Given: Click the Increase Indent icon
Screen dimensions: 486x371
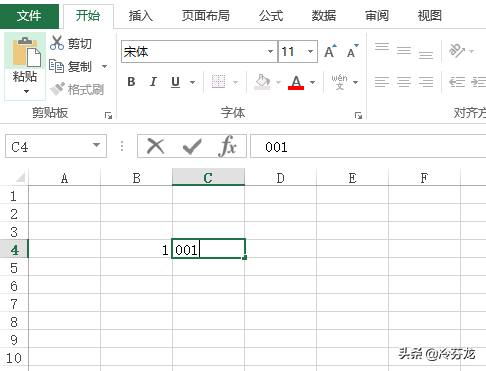Looking at the screenshot, I should (x=478, y=82).
